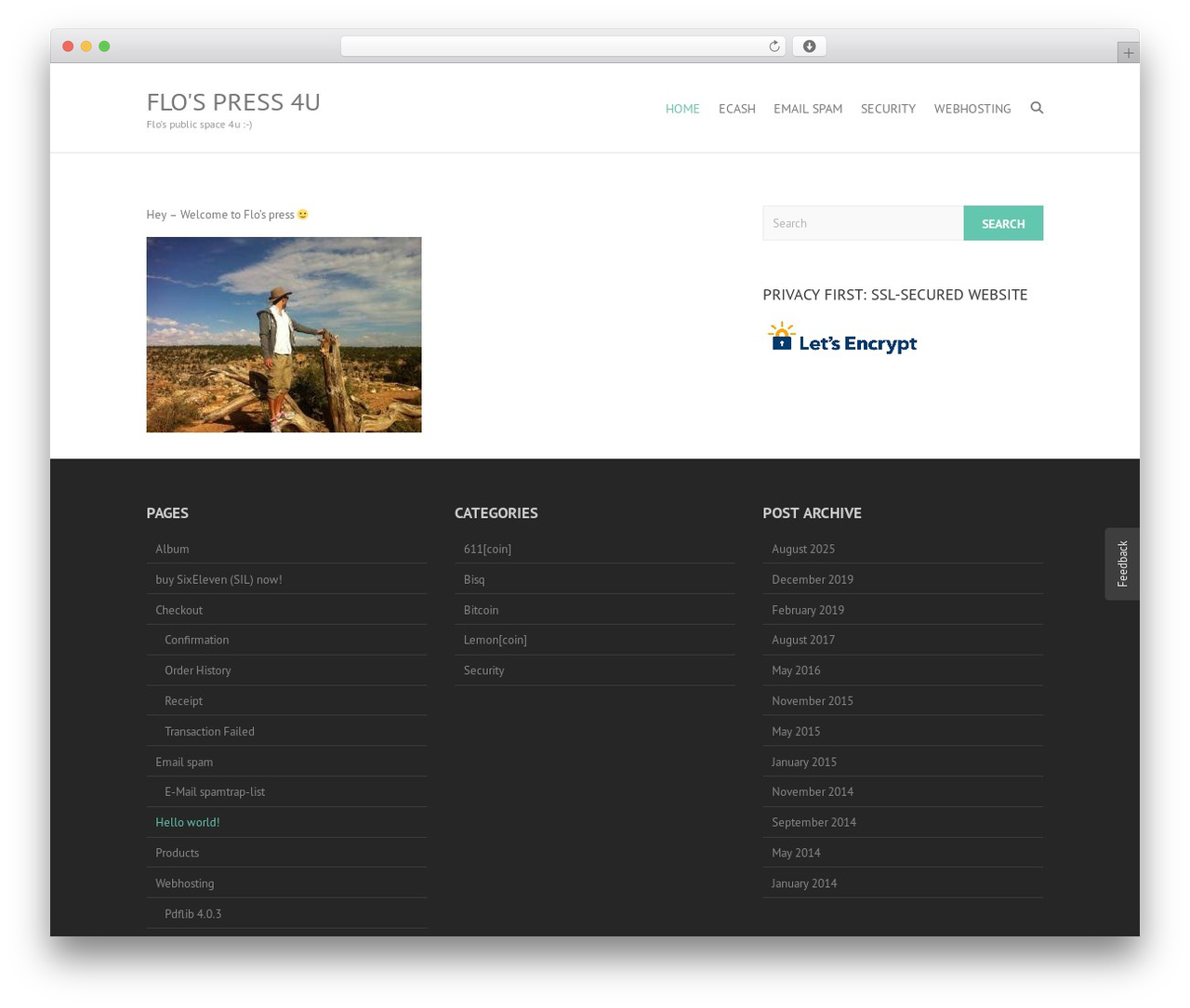This screenshot has height=1008, width=1190.
Task: Open the Pdflib 4.0.3 link
Action: (x=192, y=914)
